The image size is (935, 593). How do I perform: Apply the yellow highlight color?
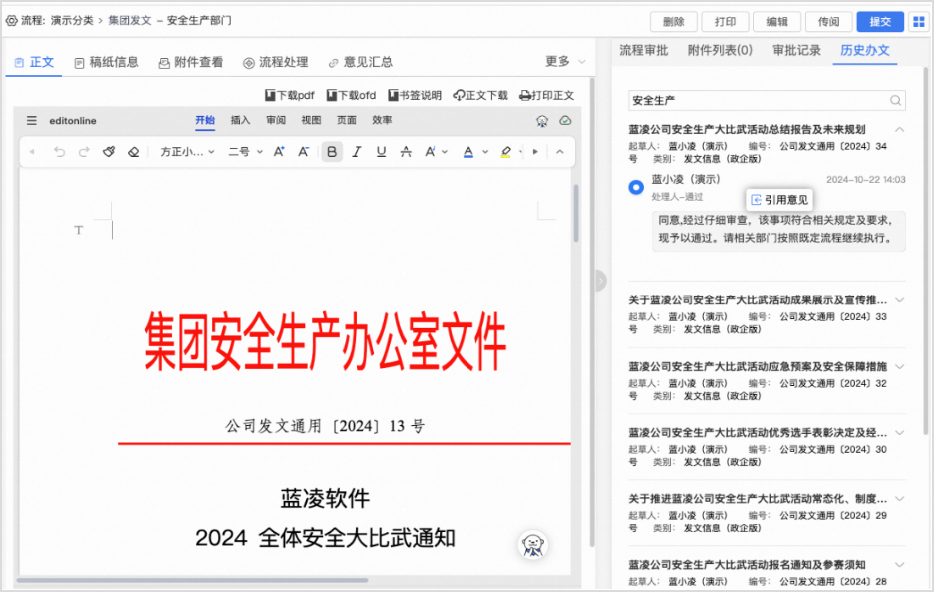tap(506, 152)
